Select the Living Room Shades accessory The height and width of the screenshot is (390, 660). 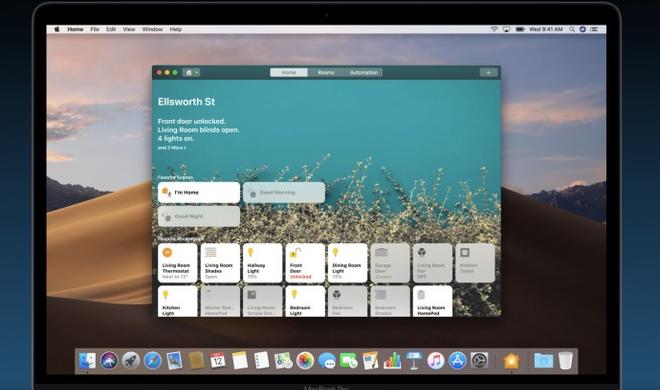(x=220, y=263)
